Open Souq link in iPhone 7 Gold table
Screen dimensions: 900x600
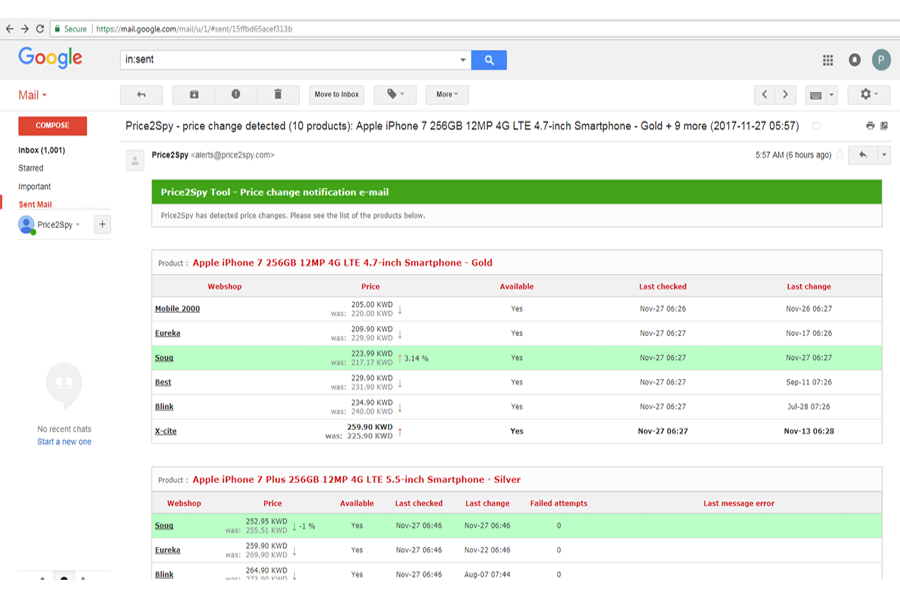point(164,358)
